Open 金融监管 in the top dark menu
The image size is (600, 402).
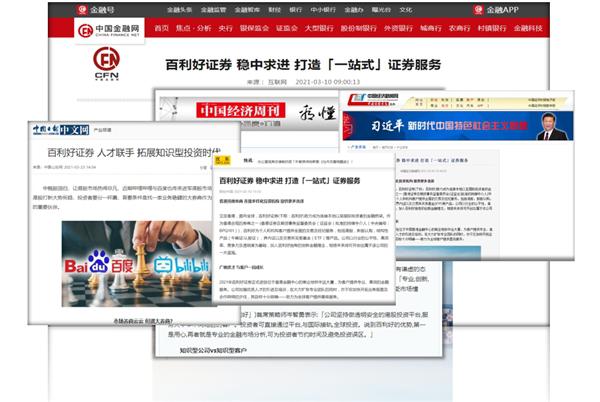(x=214, y=10)
